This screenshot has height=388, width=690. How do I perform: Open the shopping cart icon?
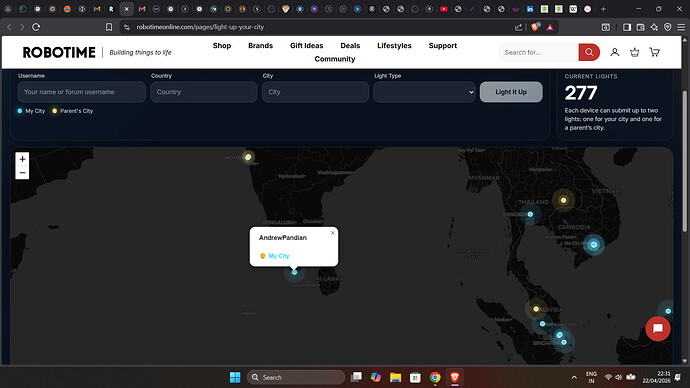coord(654,52)
